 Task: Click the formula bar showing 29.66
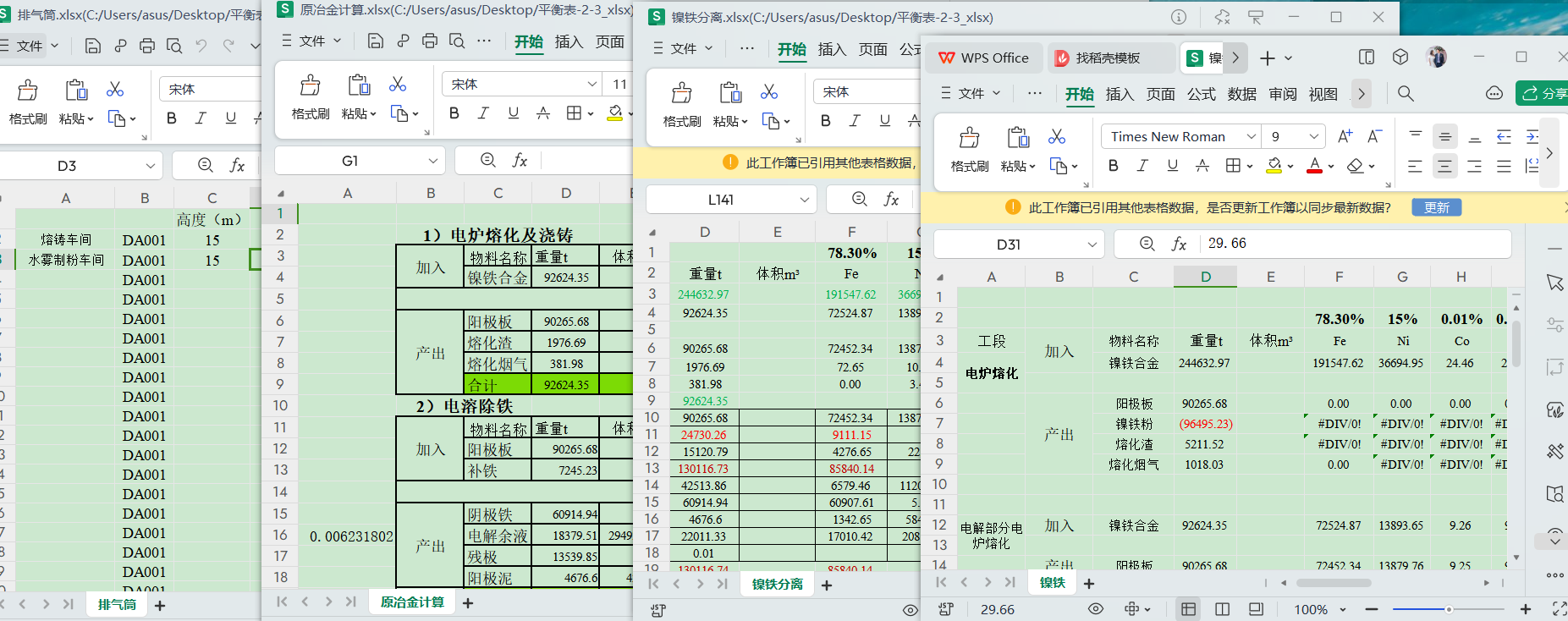1354,244
